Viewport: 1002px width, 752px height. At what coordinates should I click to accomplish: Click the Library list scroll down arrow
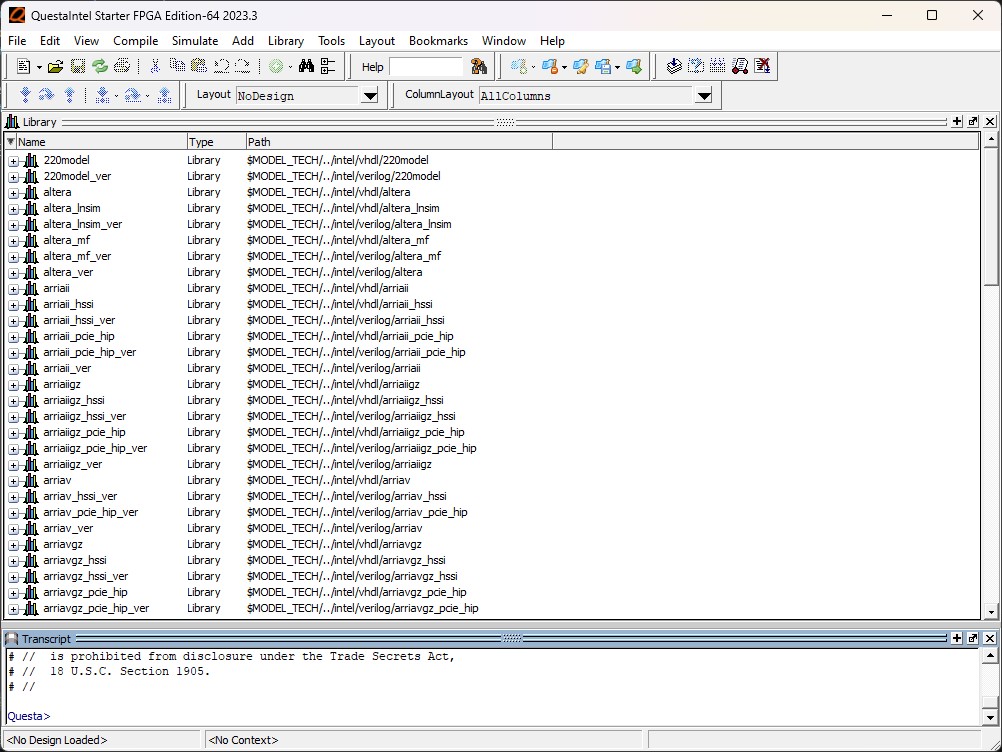990,612
